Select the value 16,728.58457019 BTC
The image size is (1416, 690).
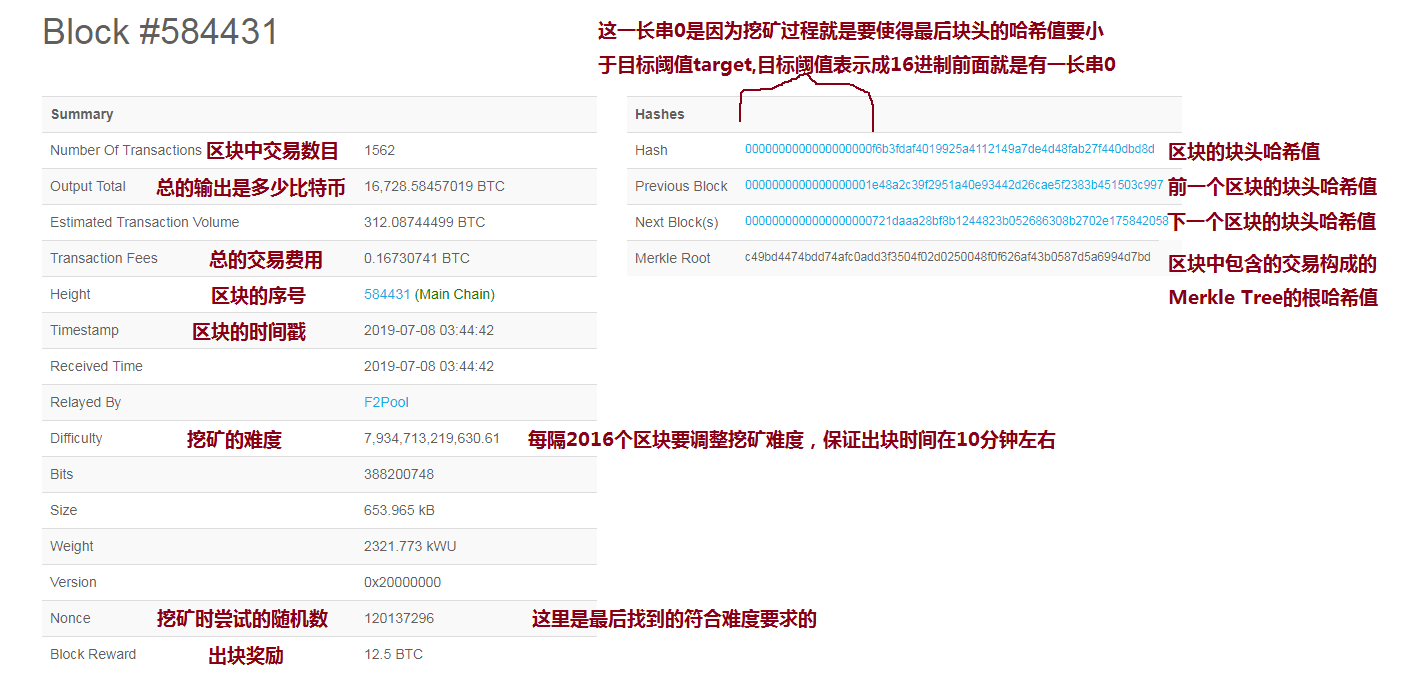pos(434,186)
